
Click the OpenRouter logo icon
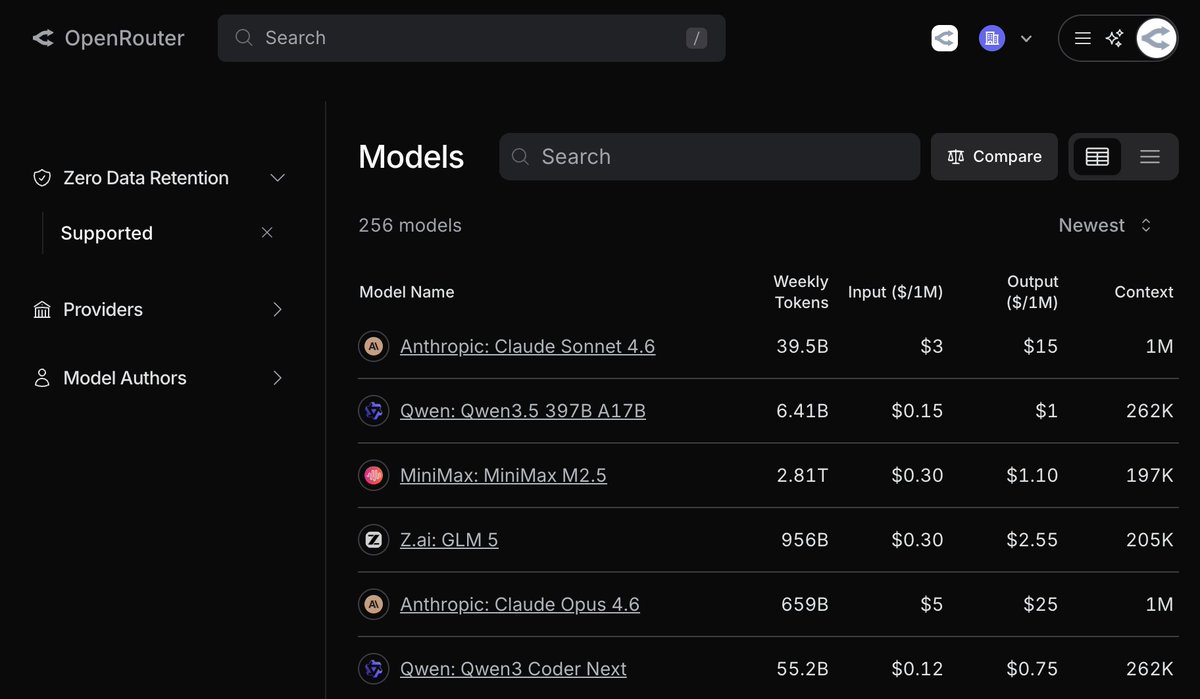tap(43, 38)
